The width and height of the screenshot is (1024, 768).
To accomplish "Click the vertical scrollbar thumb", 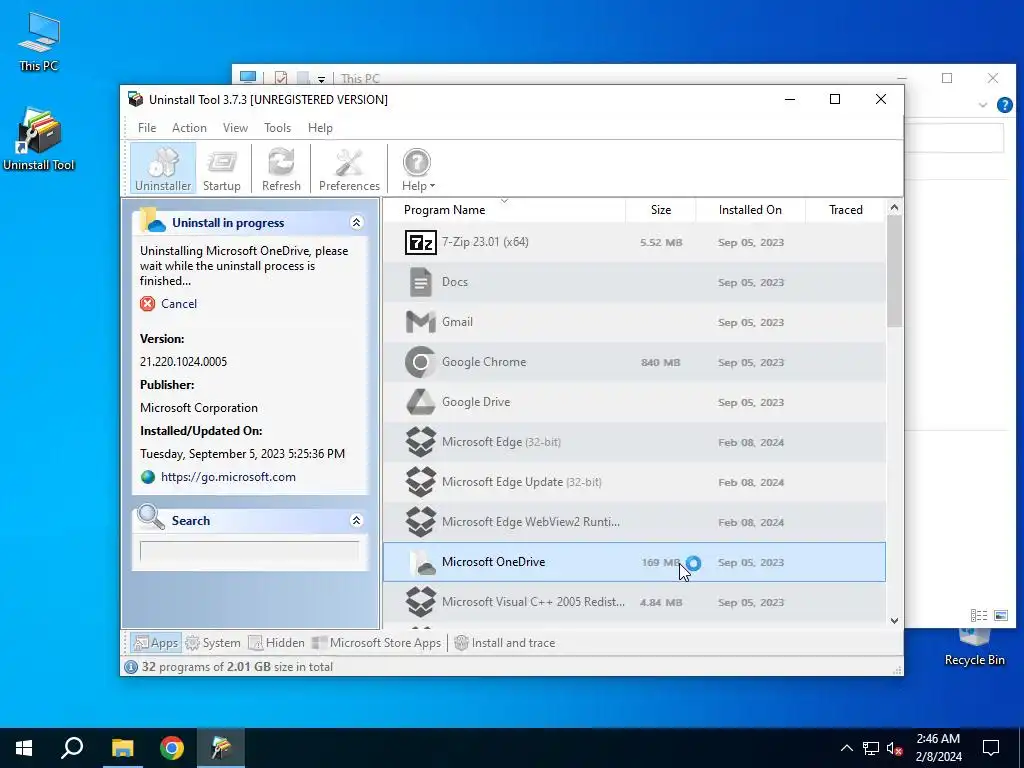I will coord(894,271).
